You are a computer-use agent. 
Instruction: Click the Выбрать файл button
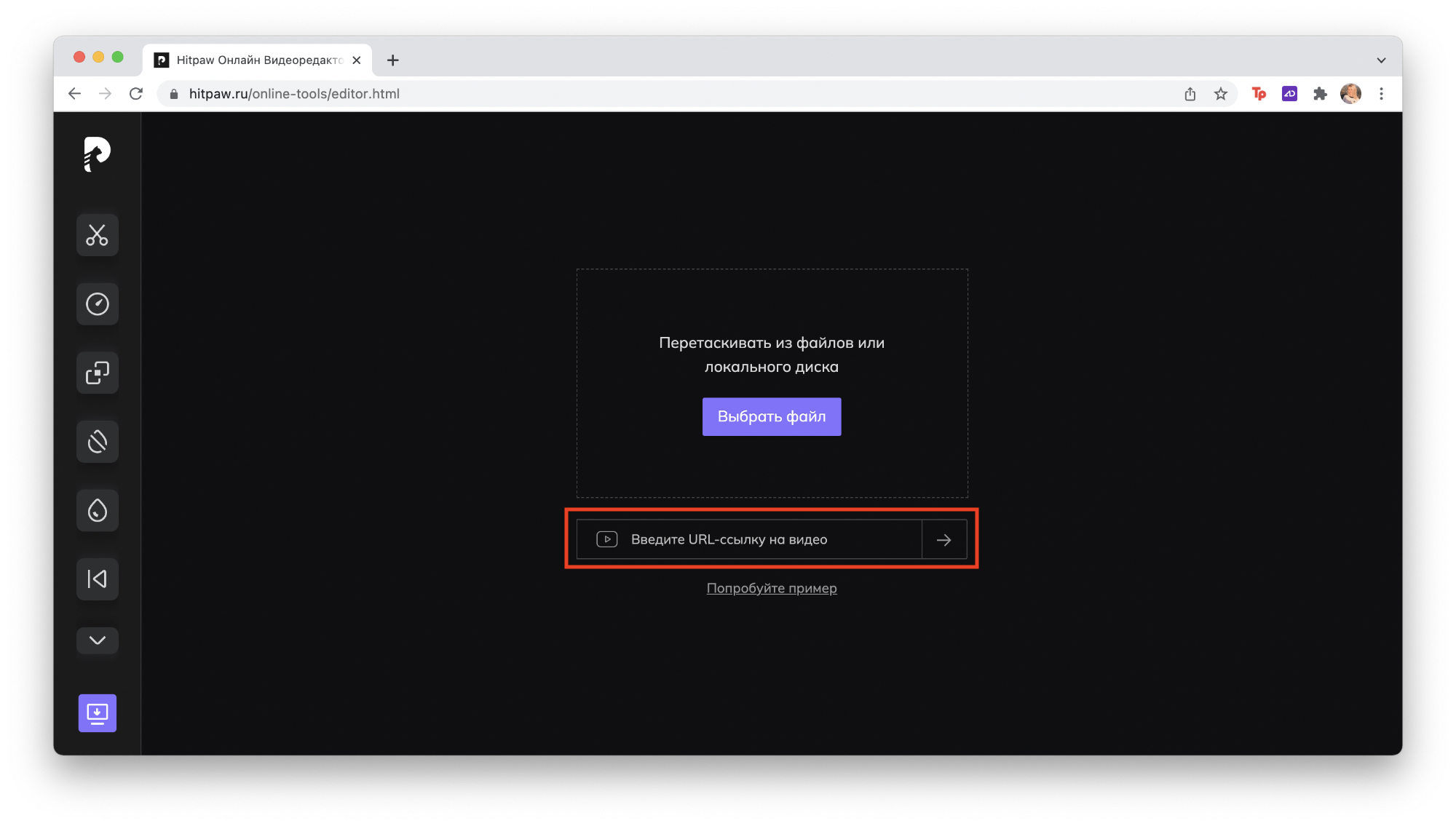point(772,416)
